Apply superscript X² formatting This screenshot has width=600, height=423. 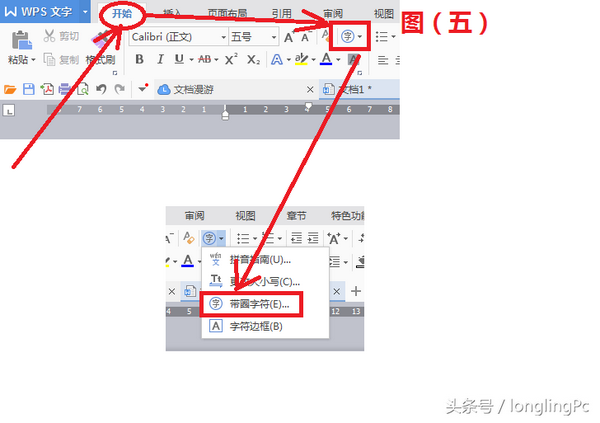pyautogui.click(x=230, y=60)
